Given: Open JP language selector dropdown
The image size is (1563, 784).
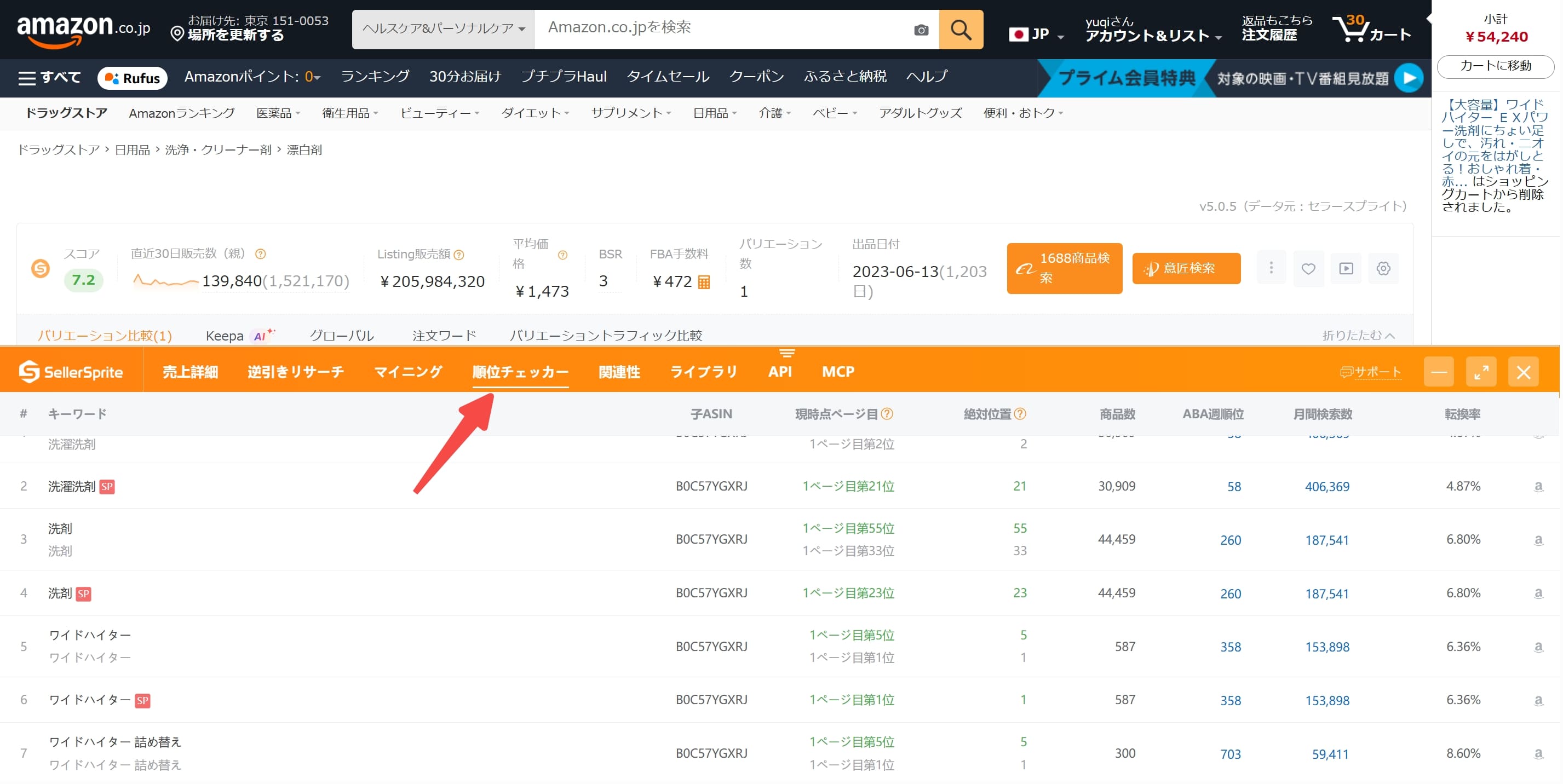Looking at the screenshot, I should [x=1037, y=33].
